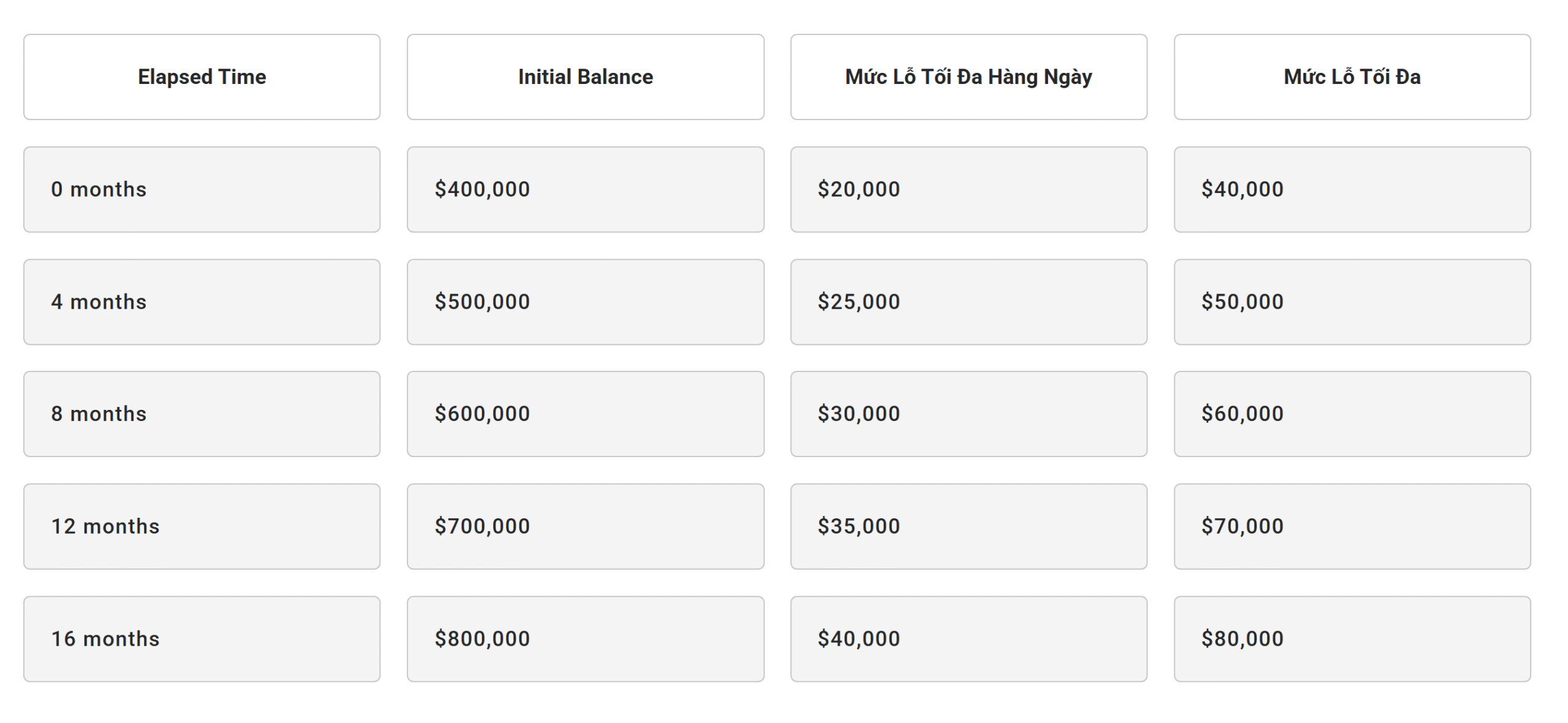Click the $400,000 initial balance cell
The height and width of the screenshot is (723, 1568).
[x=585, y=189]
